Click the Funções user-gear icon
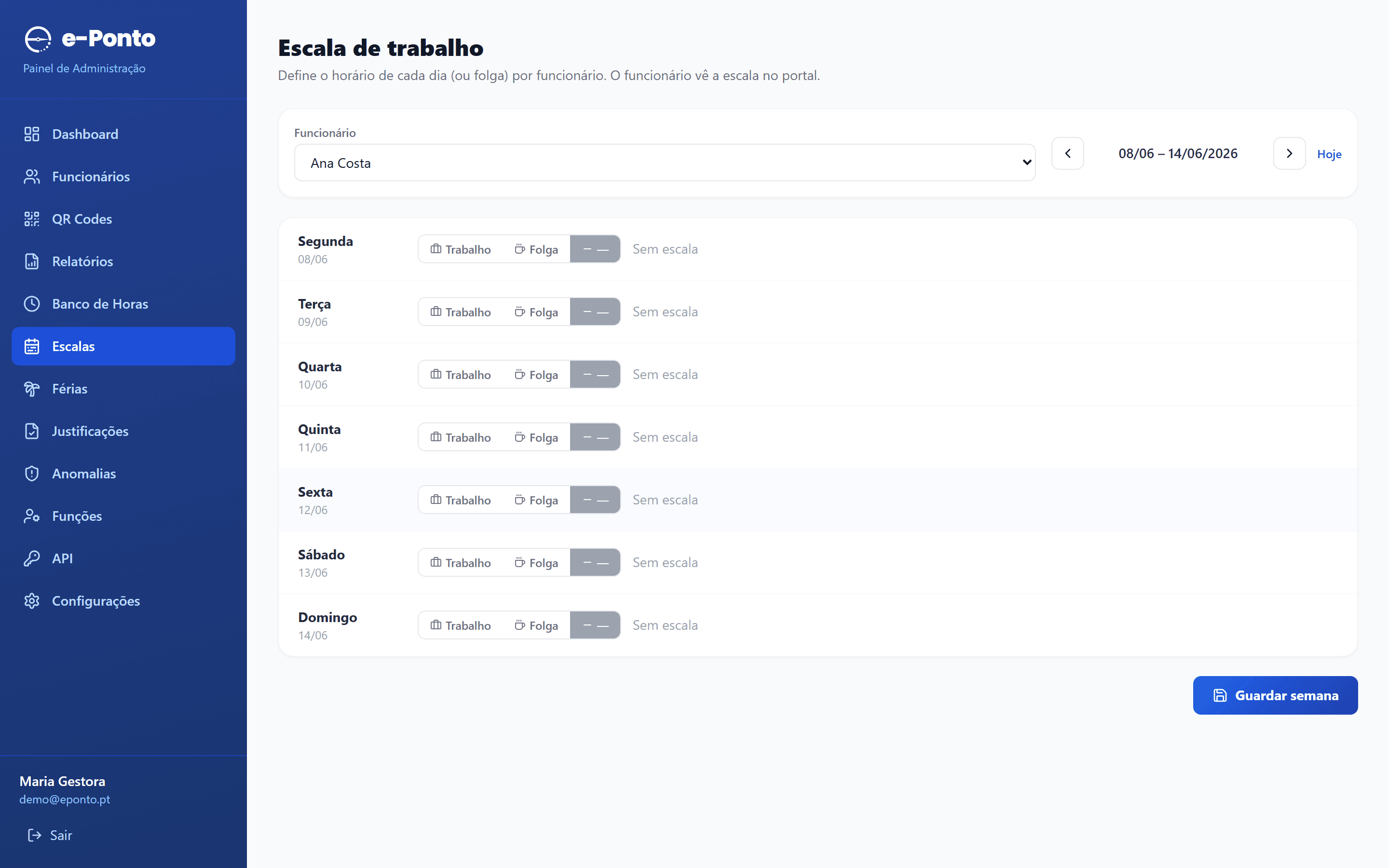Image resolution: width=1389 pixels, height=868 pixels. click(31, 516)
